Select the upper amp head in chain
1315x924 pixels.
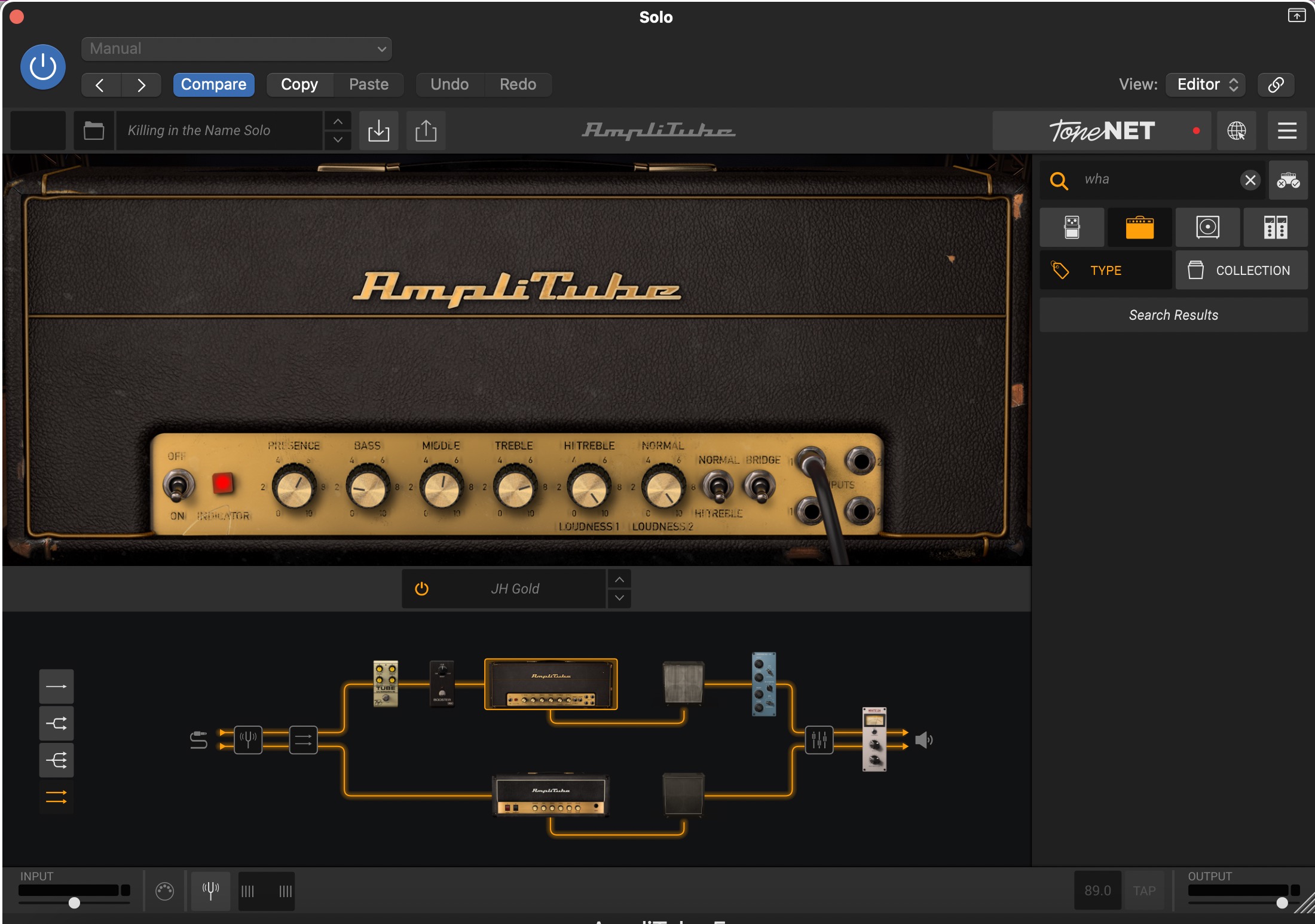(x=551, y=684)
